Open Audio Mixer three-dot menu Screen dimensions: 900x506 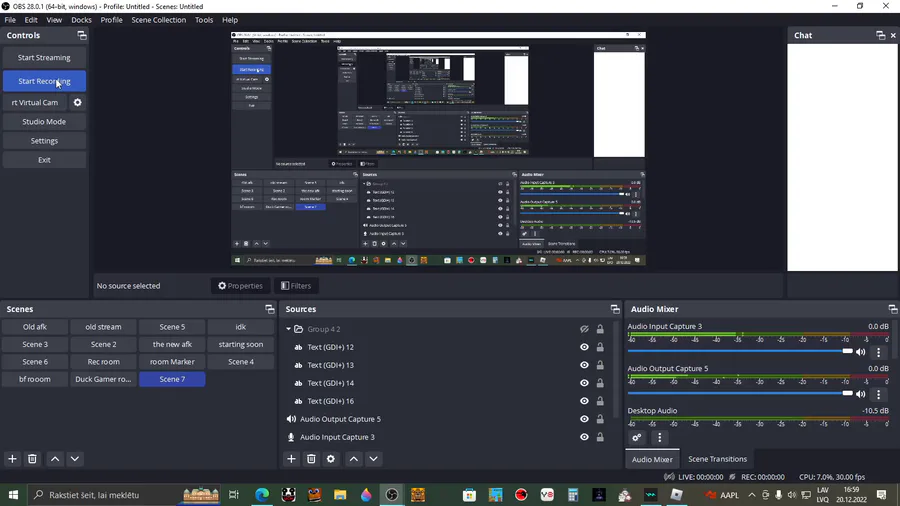point(660,438)
